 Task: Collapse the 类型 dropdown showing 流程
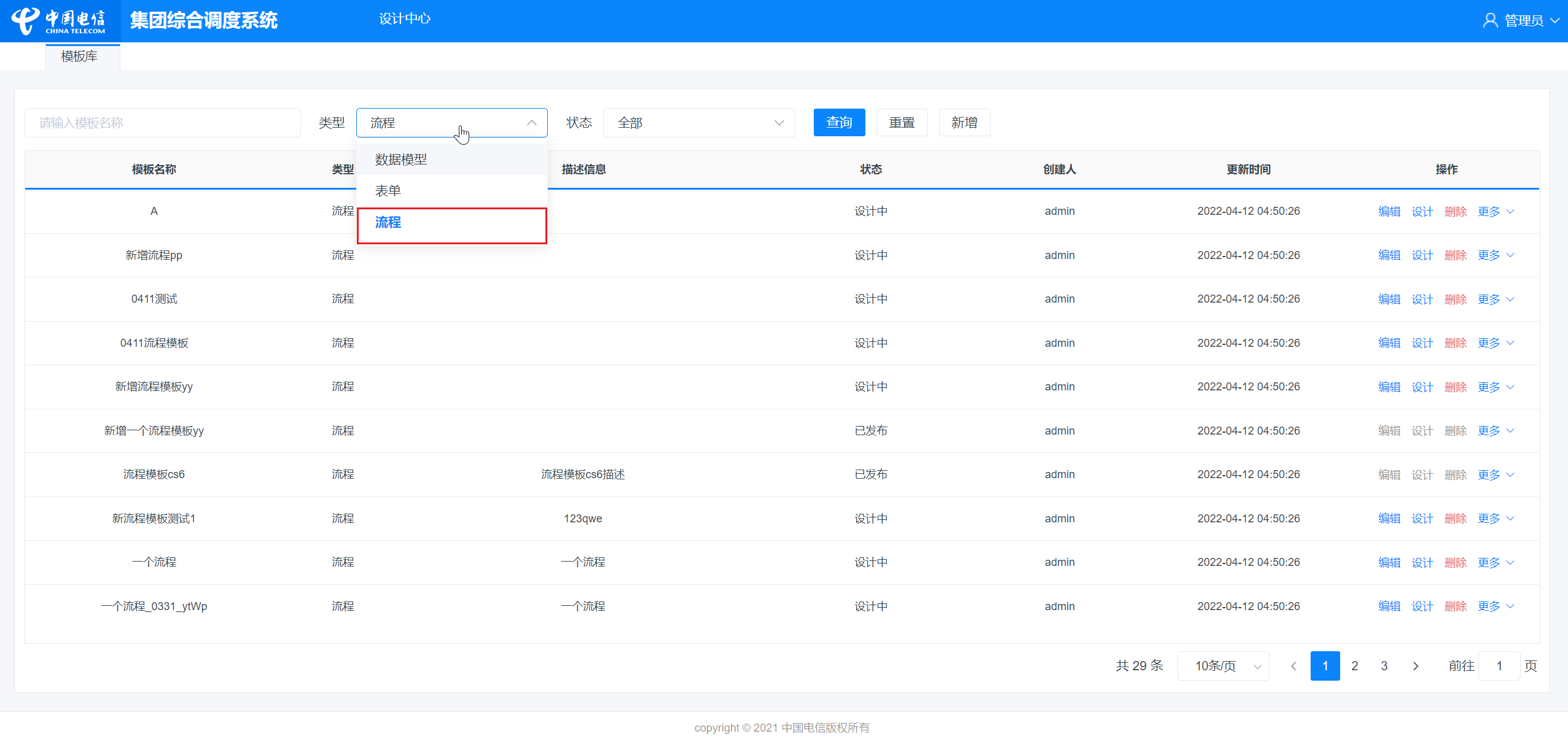point(451,123)
